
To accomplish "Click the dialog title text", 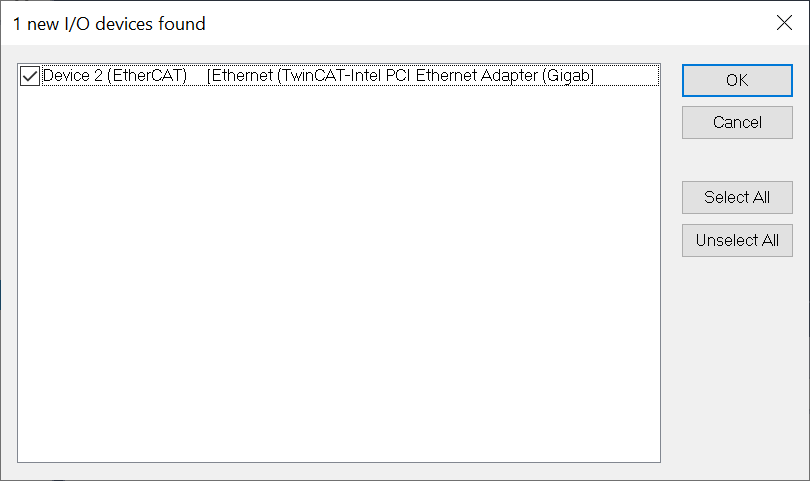I will point(109,24).
